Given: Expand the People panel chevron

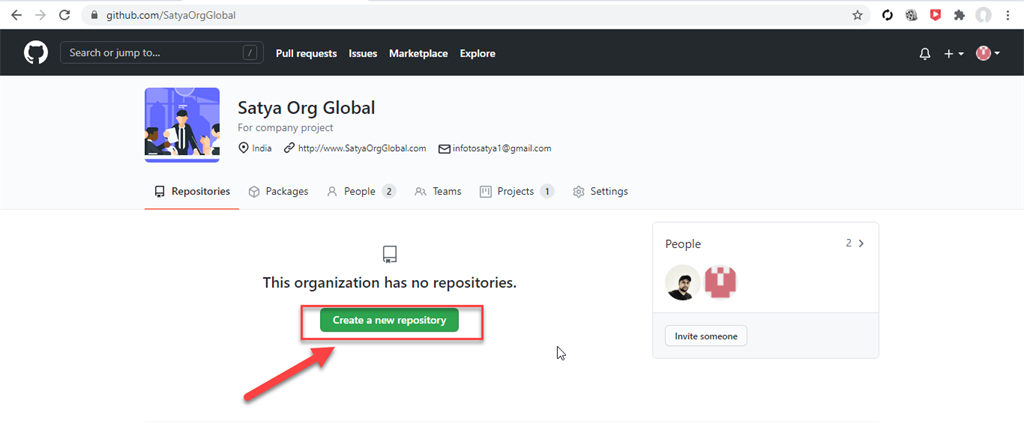Looking at the screenshot, I should pyautogui.click(x=861, y=243).
